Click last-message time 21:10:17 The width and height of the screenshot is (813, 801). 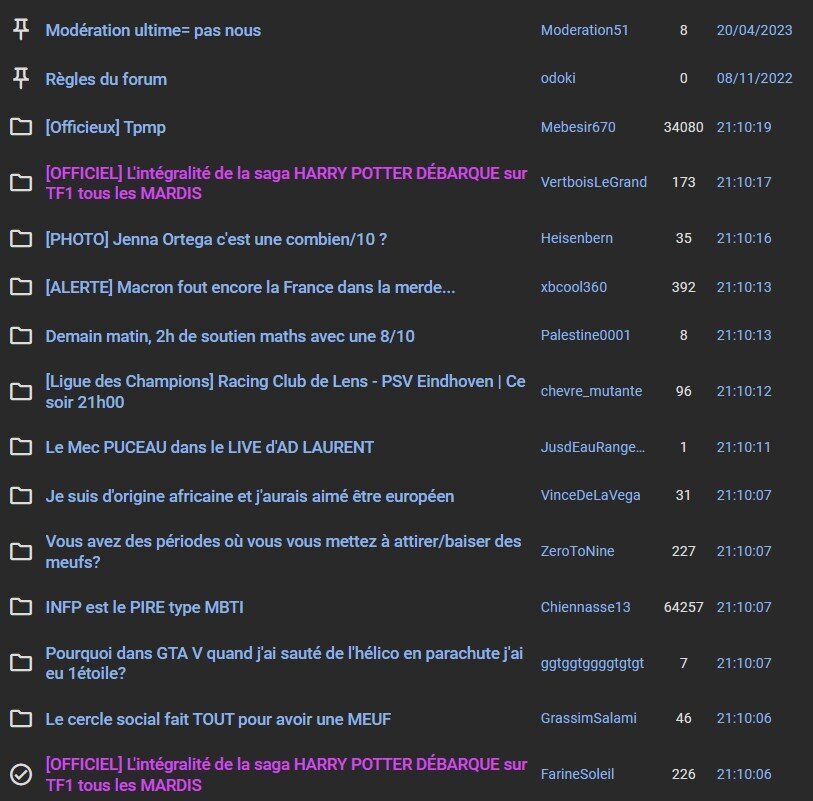click(x=744, y=182)
